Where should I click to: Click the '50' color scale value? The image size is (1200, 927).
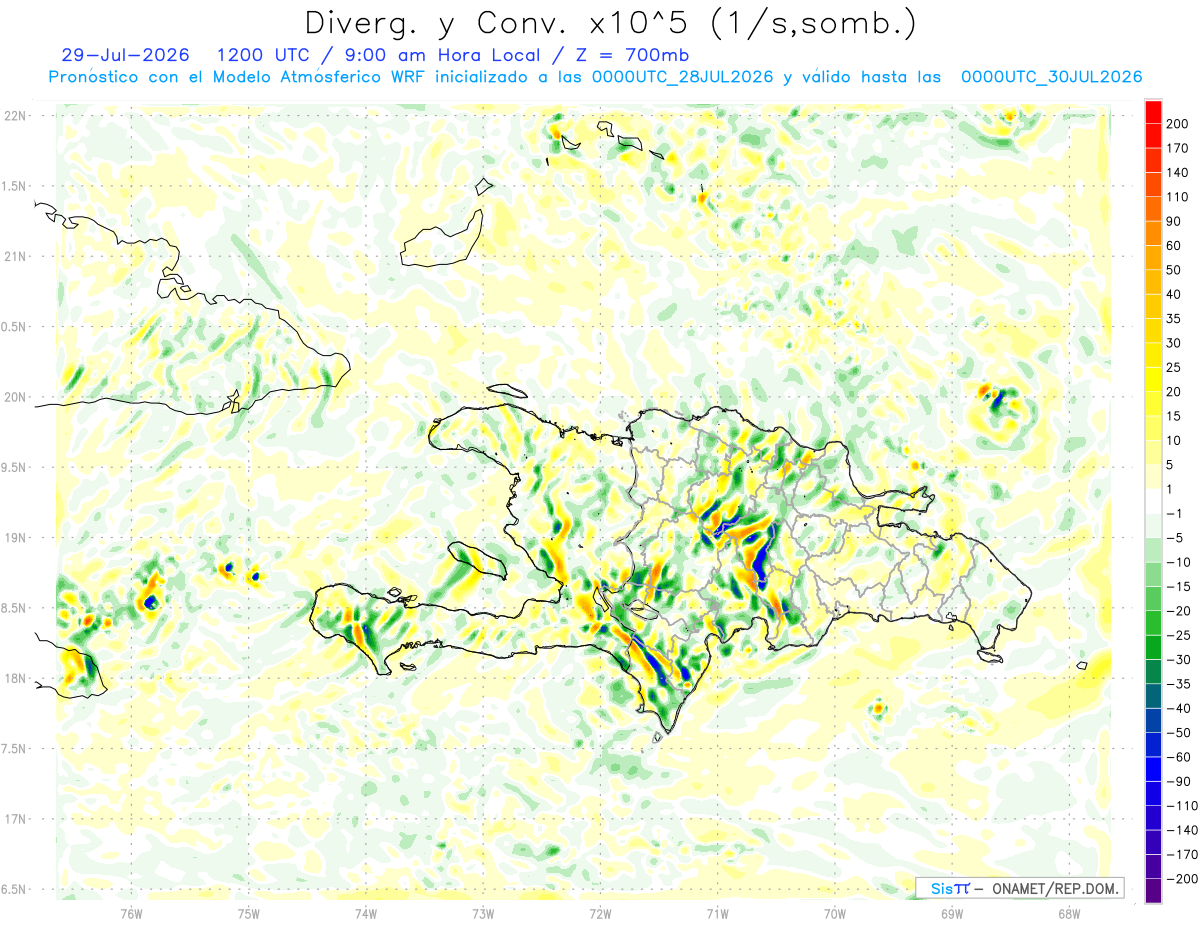click(x=1174, y=270)
